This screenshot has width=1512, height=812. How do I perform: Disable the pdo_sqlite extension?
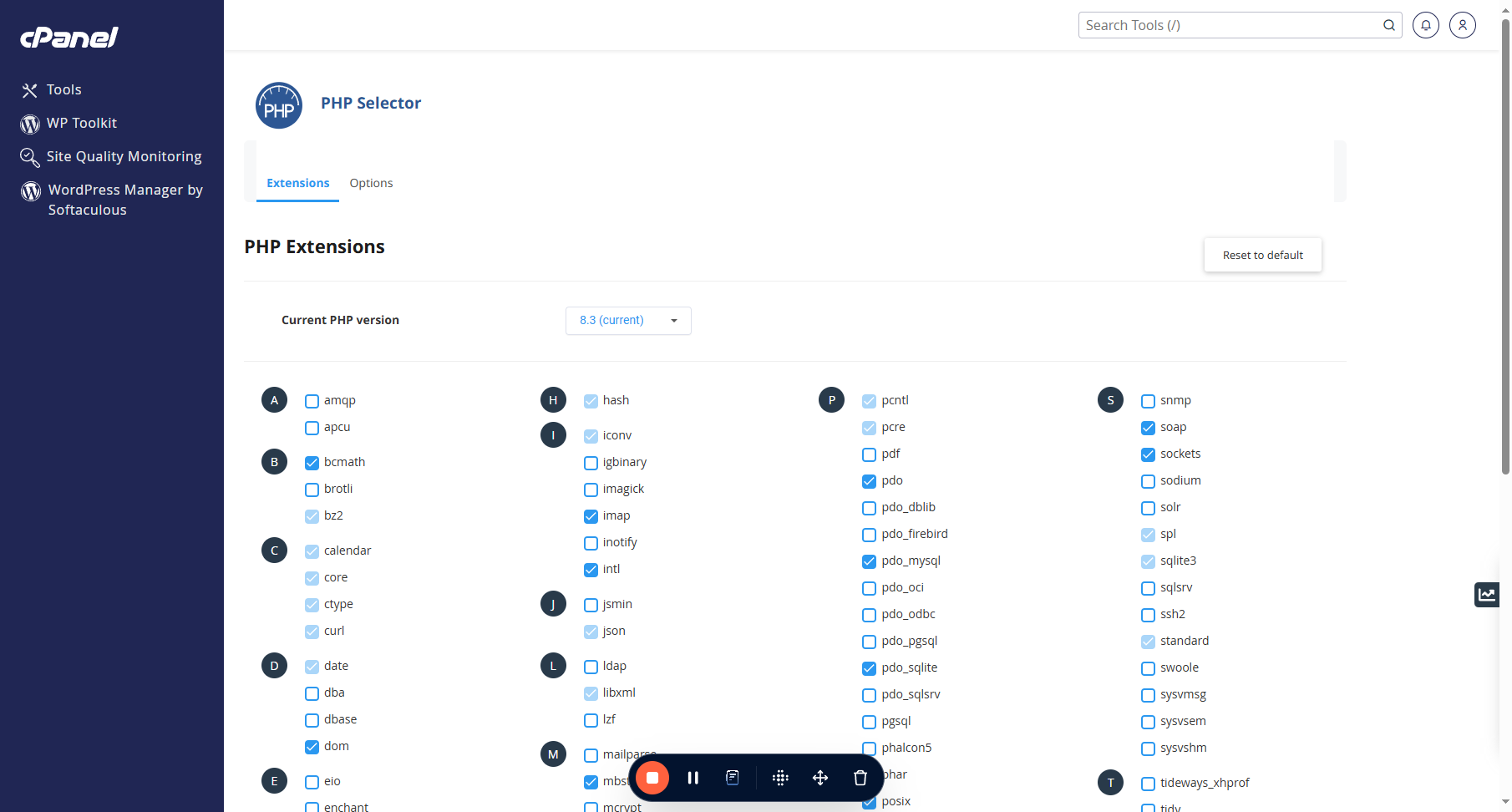[x=869, y=668]
